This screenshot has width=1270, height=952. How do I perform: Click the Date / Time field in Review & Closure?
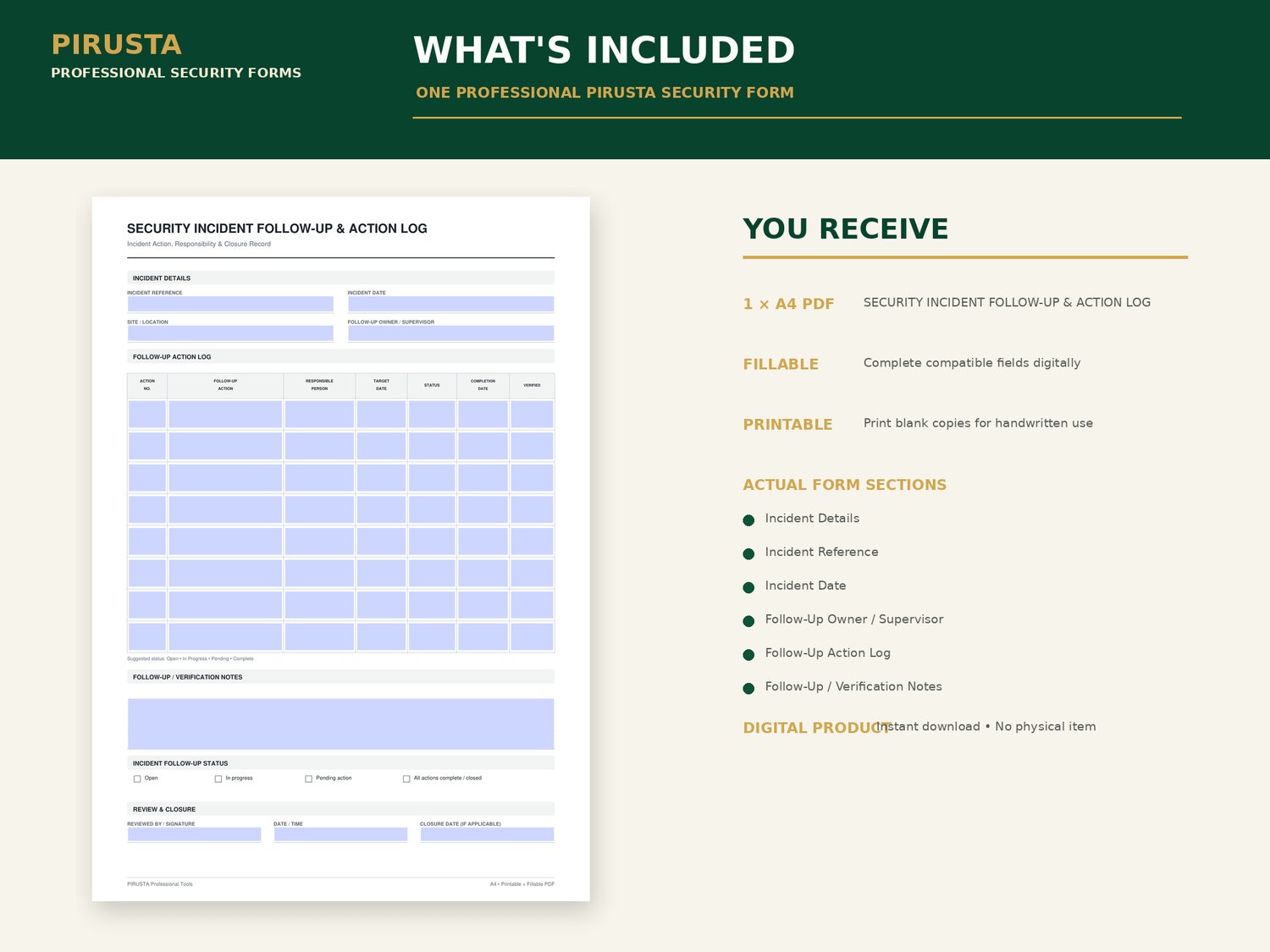click(340, 834)
